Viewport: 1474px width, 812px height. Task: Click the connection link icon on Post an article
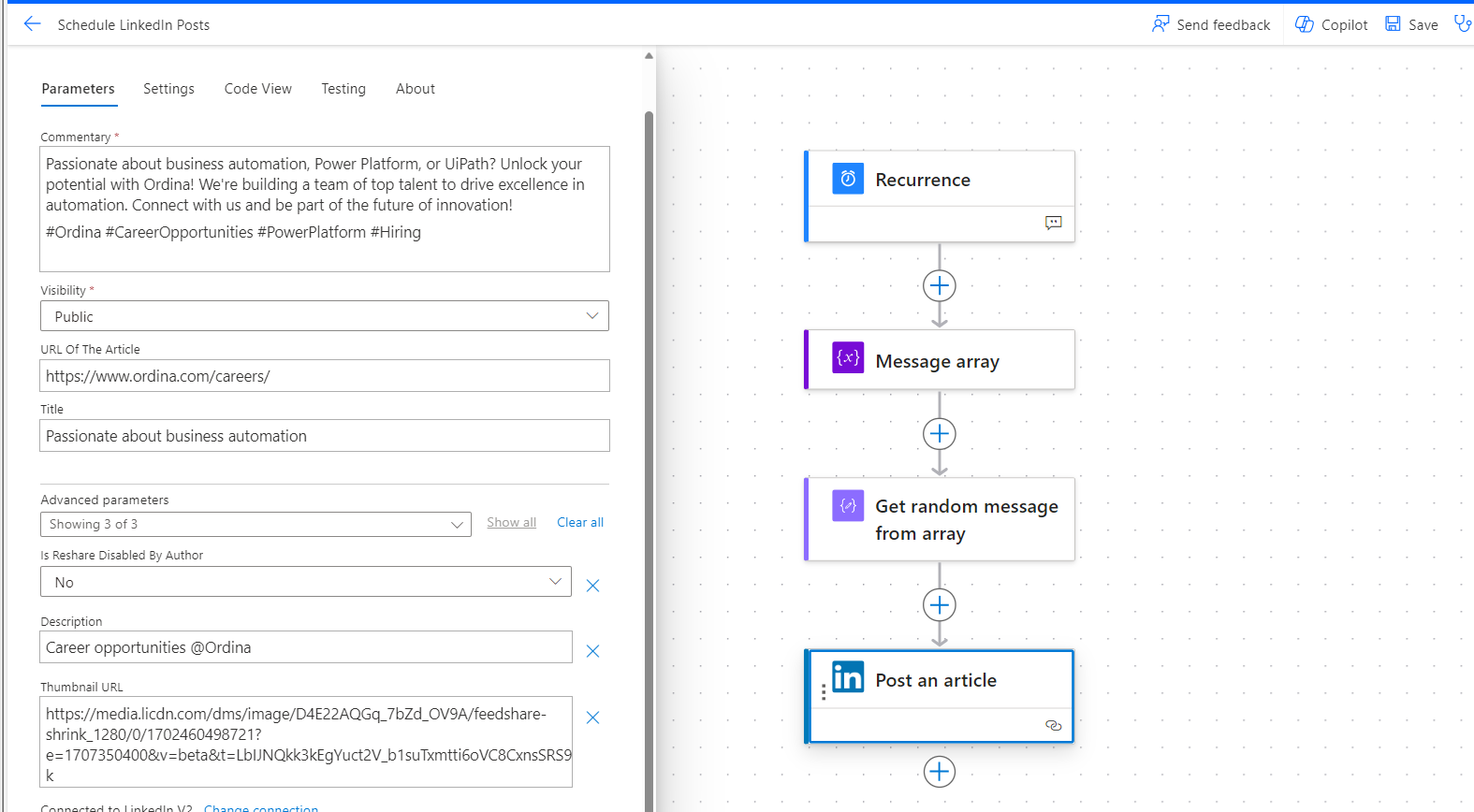click(x=1053, y=726)
